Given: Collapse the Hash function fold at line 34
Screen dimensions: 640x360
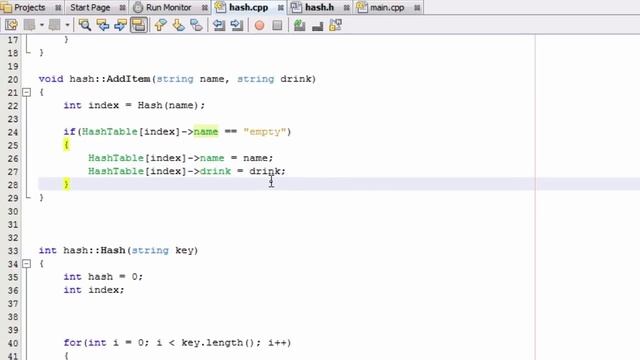Looking at the screenshot, I should coord(26,264).
